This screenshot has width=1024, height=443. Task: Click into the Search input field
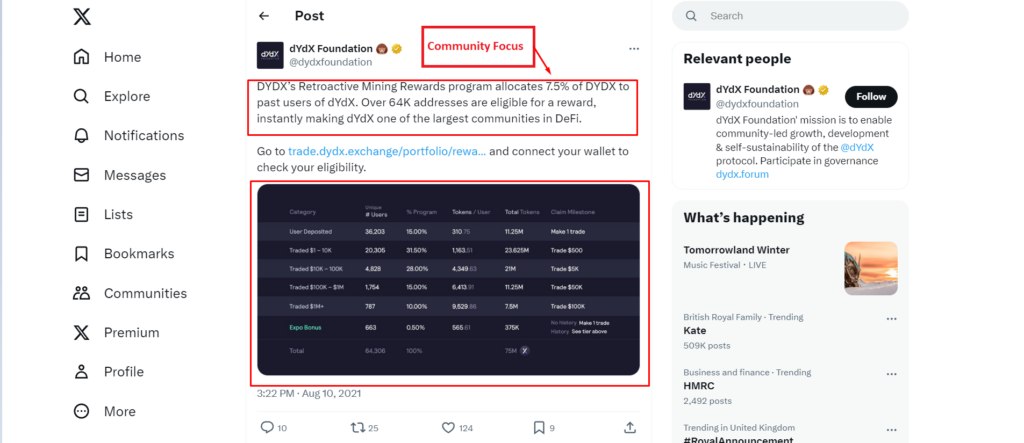coord(800,16)
